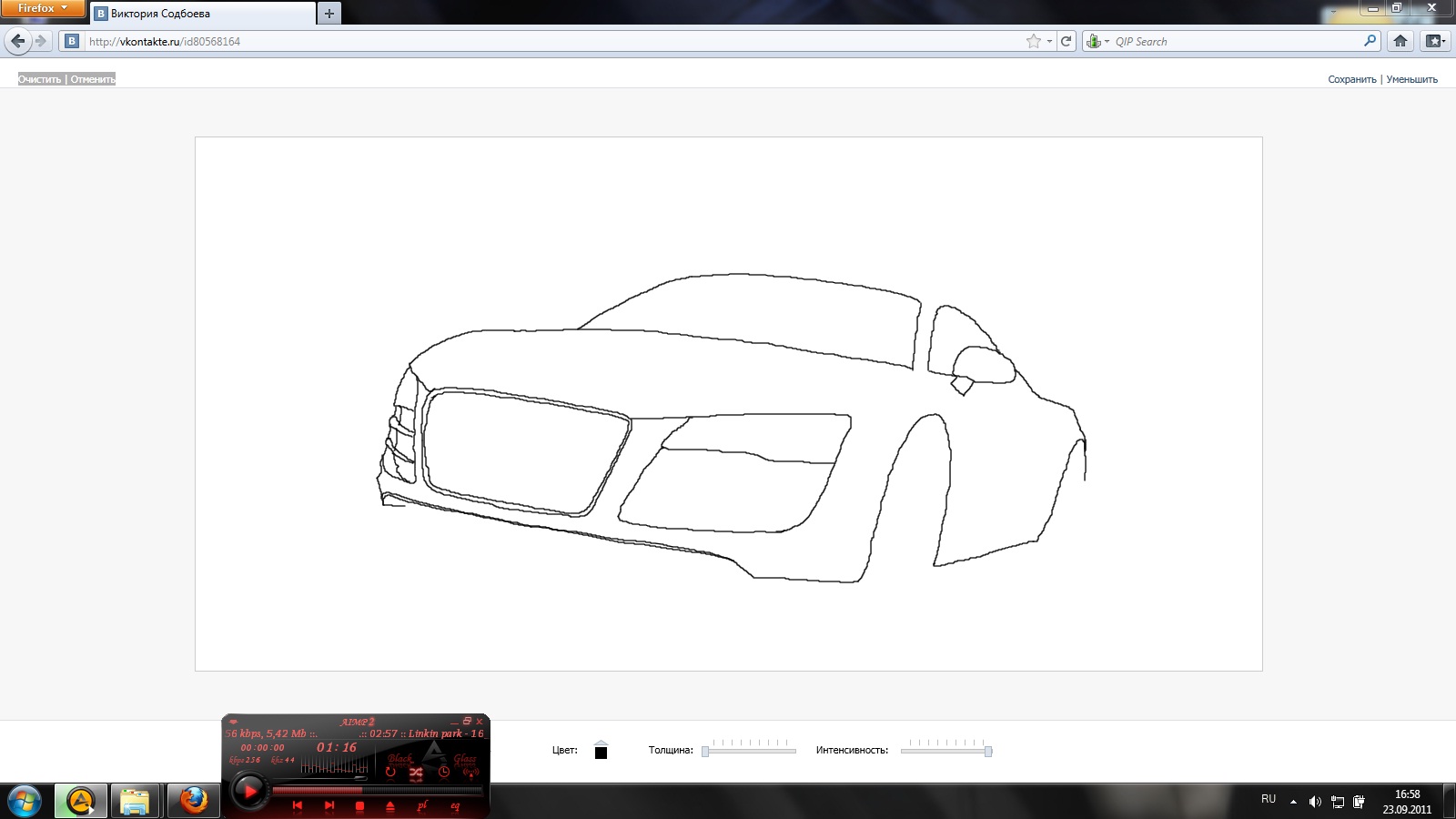
Task: Toggle repeat mode in AIMP
Action: point(390,773)
